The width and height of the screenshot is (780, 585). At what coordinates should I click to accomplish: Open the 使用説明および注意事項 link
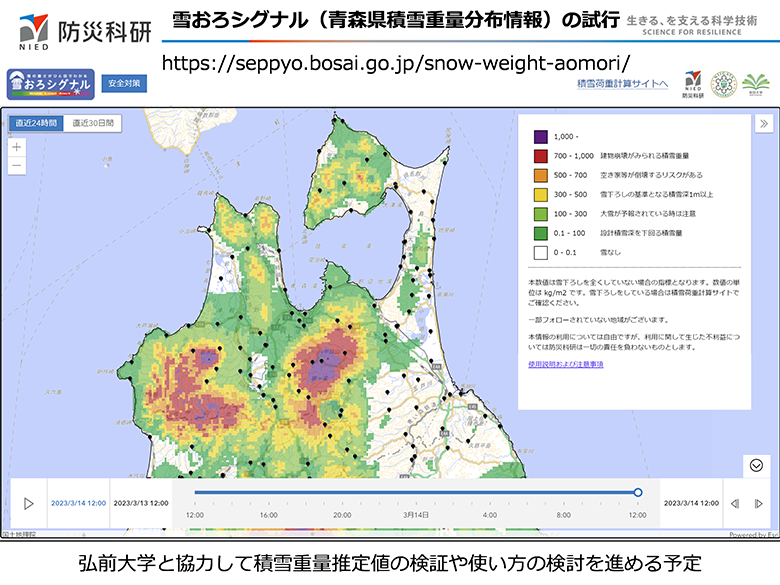pyautogui.click(x=566, y=364)
